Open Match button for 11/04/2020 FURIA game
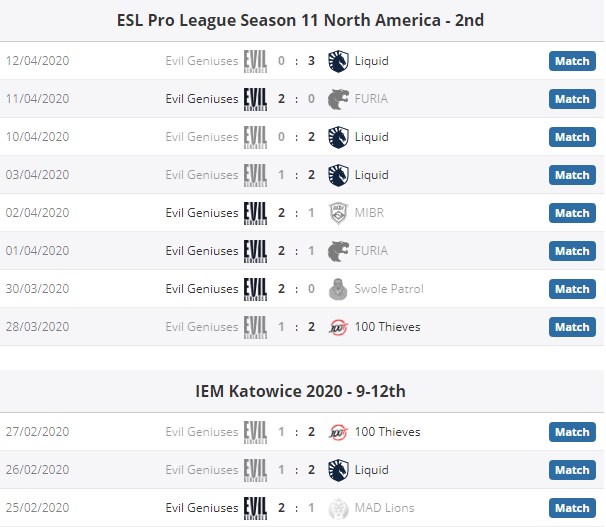 (572, 99)
